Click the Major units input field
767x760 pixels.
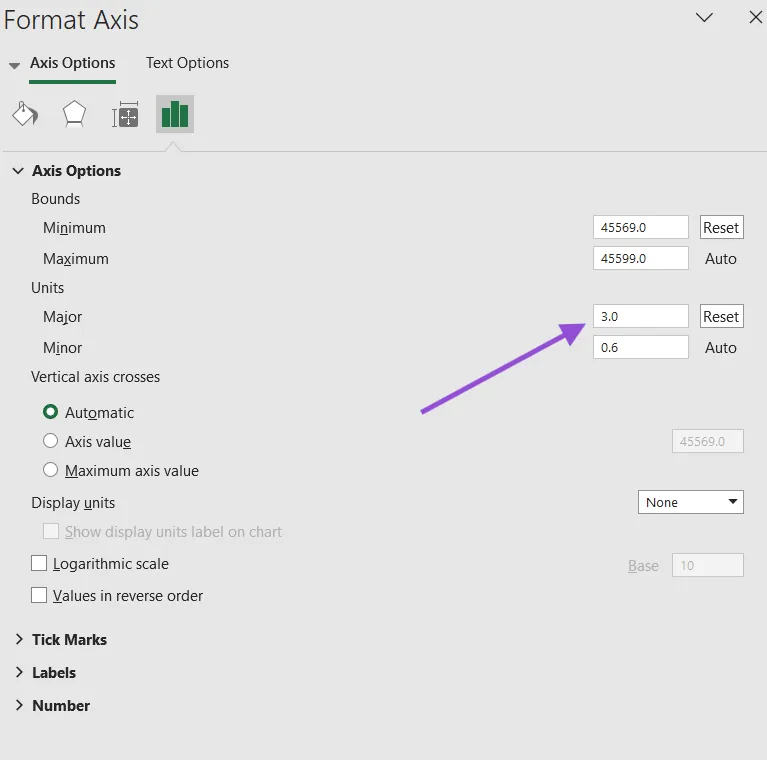640,316
